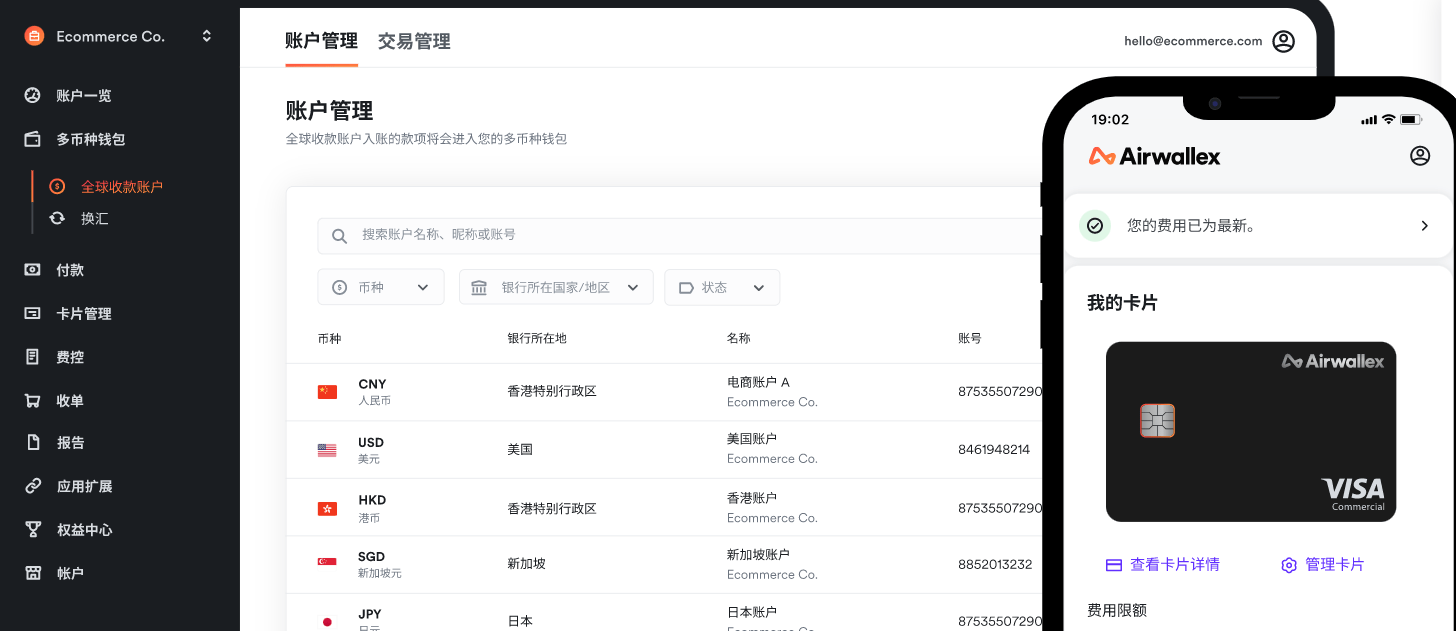Click 管理卡片 in the mobile app
The image size is (1456, 631).
pyautogui.click(x=1322, y=565)
